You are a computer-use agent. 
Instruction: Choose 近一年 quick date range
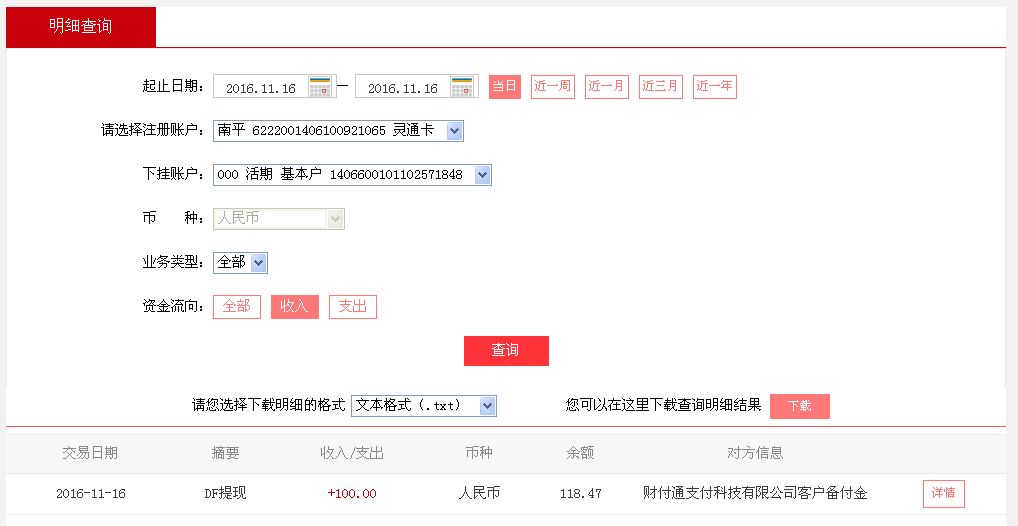714,87
